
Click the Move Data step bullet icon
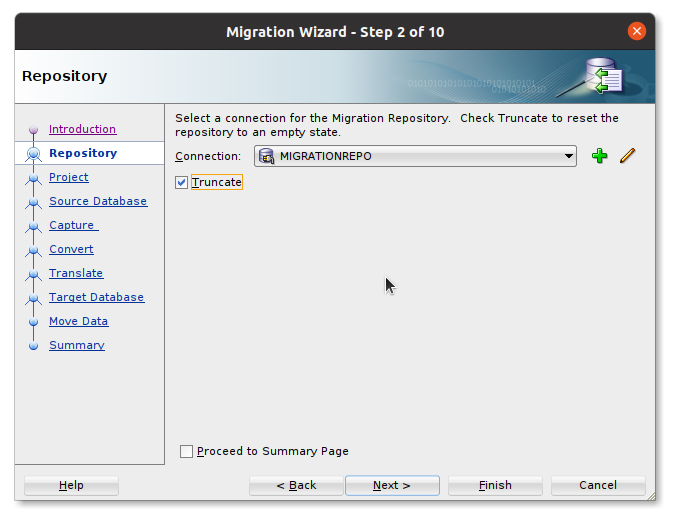pos(34,322)
